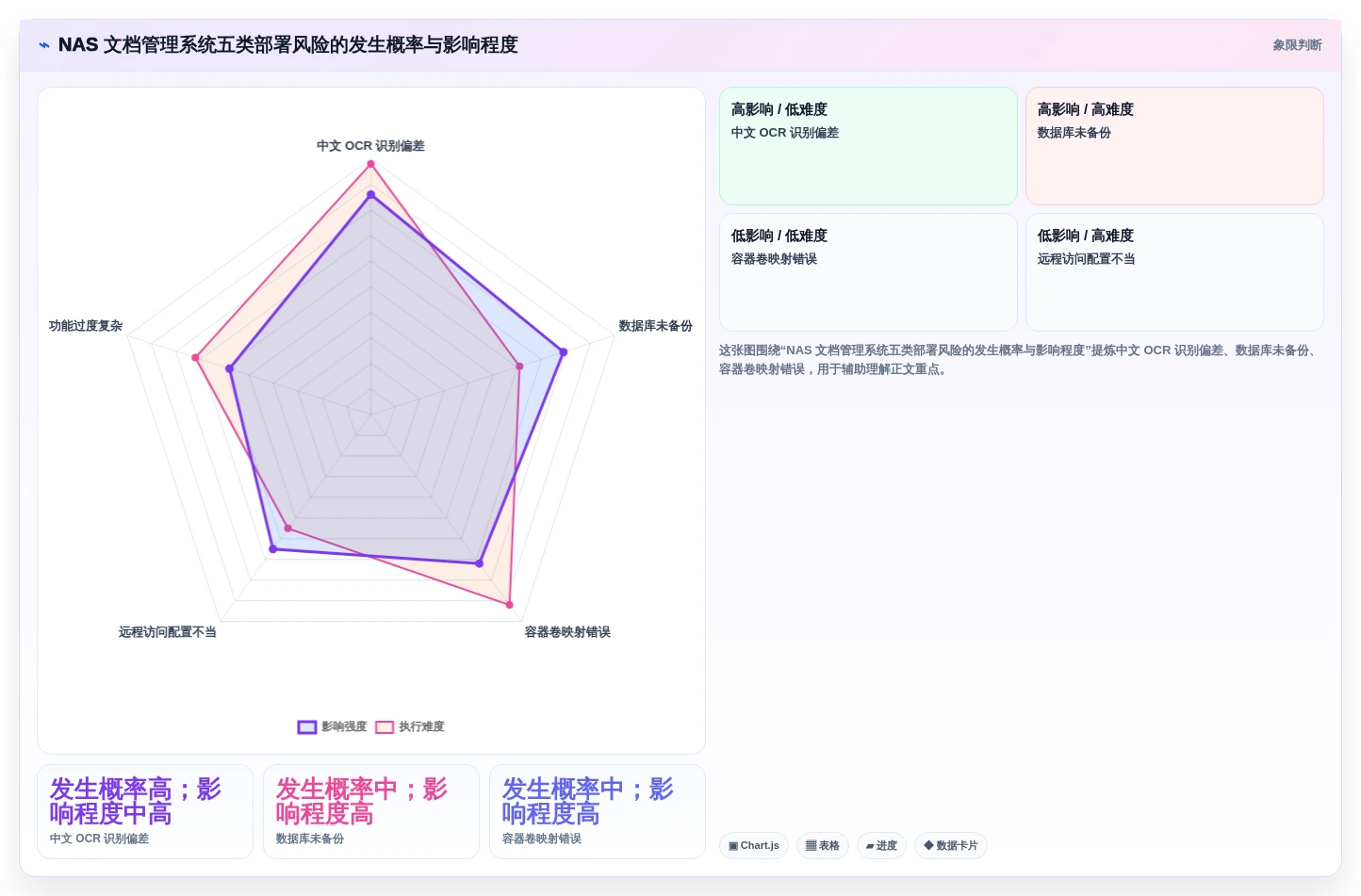Open the 发生概率高；影响程度中高 summary card
This screenshot has height=896, width=1361.
(145, 811)
